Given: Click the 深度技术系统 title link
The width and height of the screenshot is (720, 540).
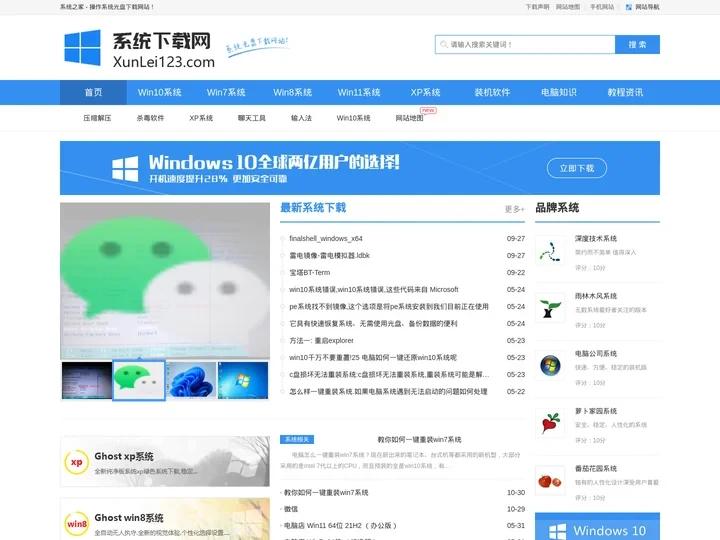Looking at the screenshot, I should pos(596,238).
